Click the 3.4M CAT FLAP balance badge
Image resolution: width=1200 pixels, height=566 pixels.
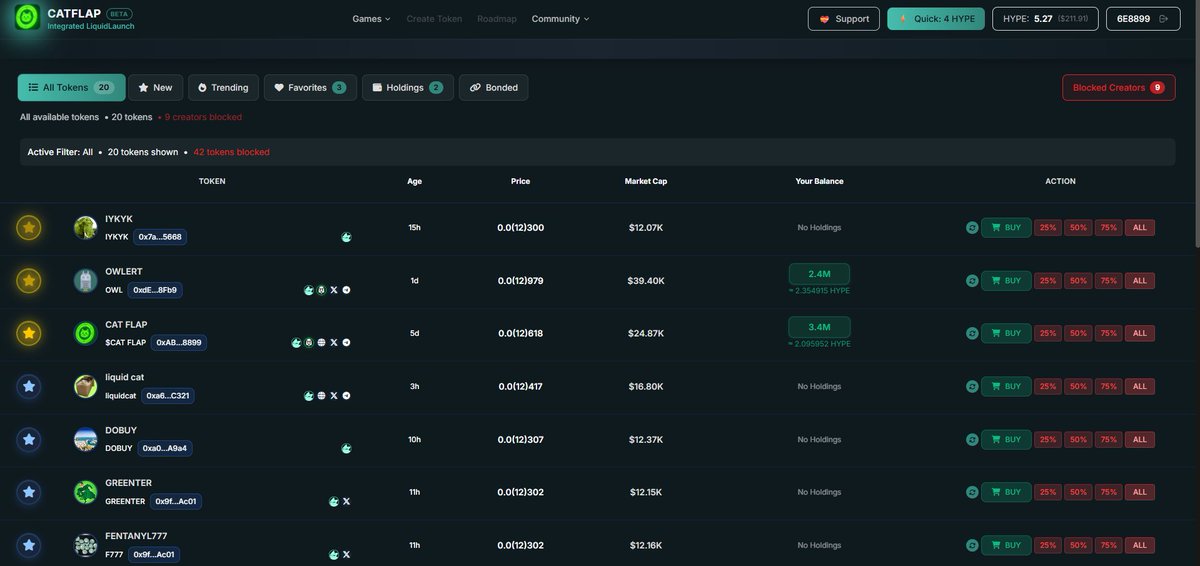(819, 326)
